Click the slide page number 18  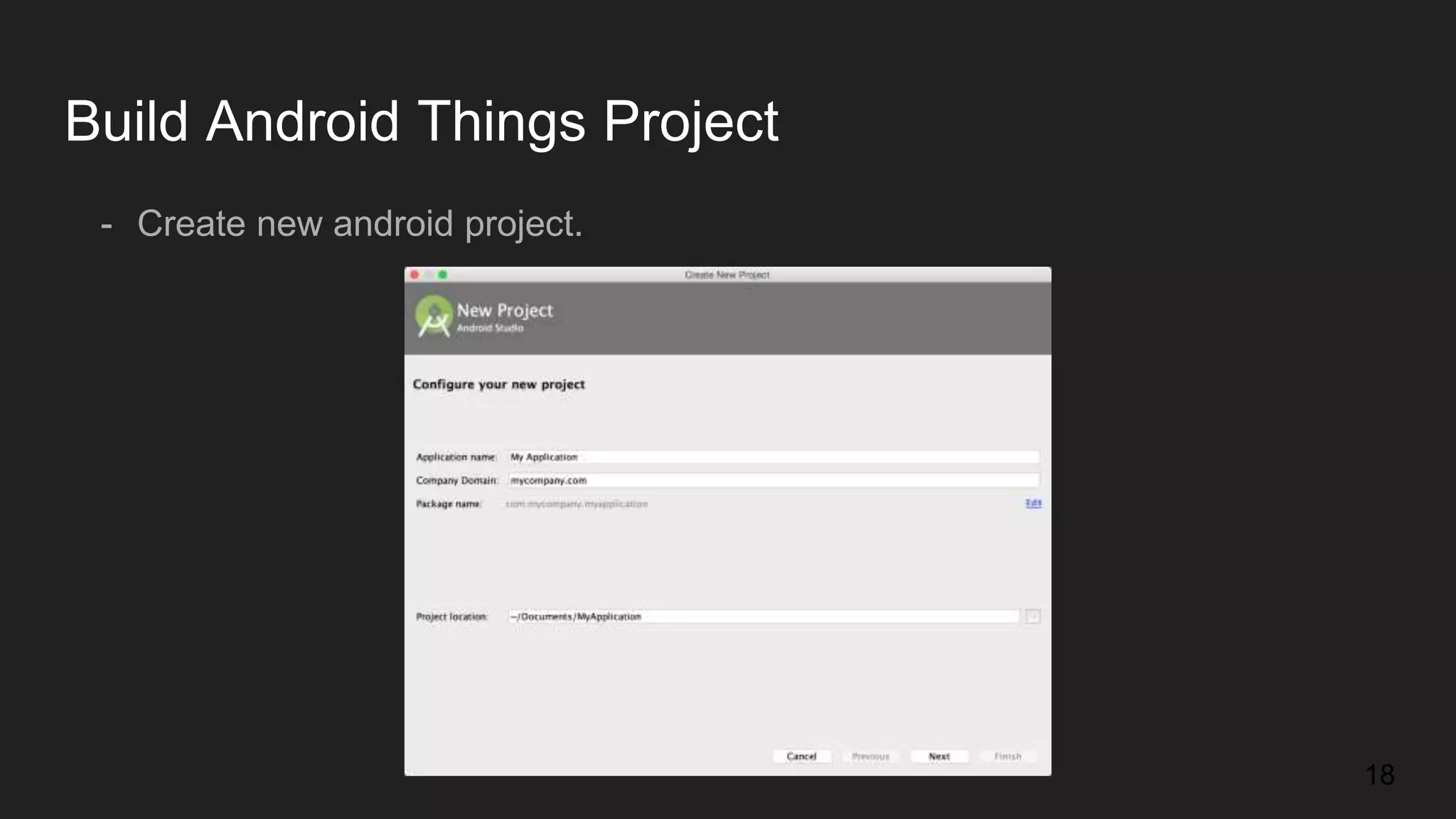click(x=1380, y=775)
